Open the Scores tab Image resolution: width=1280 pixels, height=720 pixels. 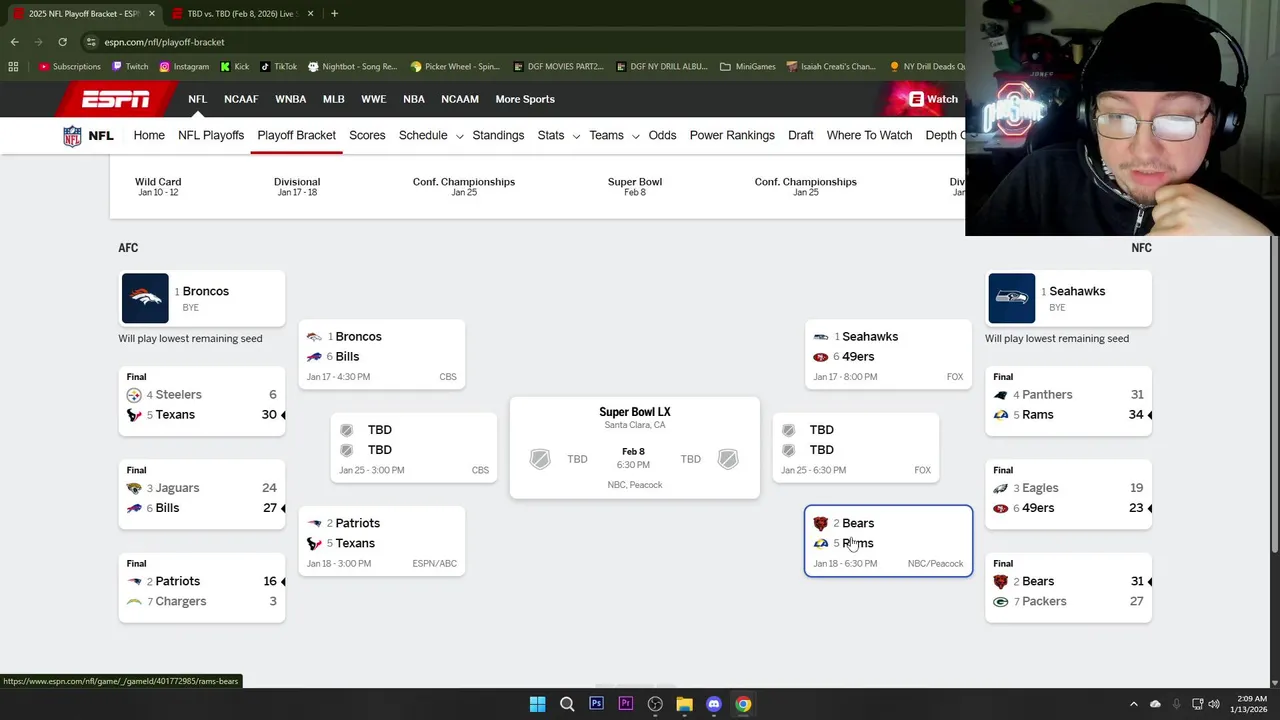(x=367, y=135)
